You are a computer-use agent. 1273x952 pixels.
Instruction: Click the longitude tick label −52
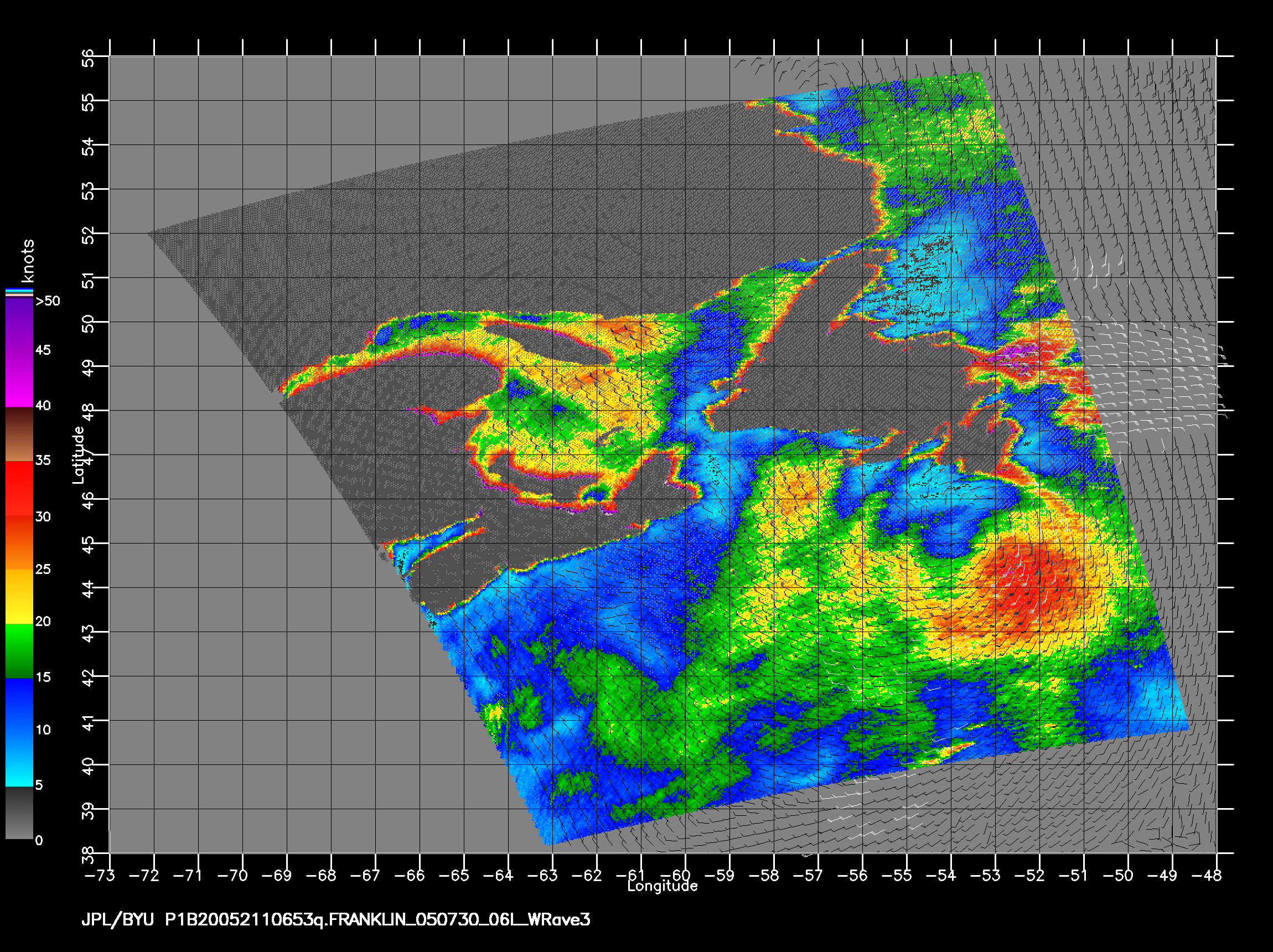point(1031,876)
